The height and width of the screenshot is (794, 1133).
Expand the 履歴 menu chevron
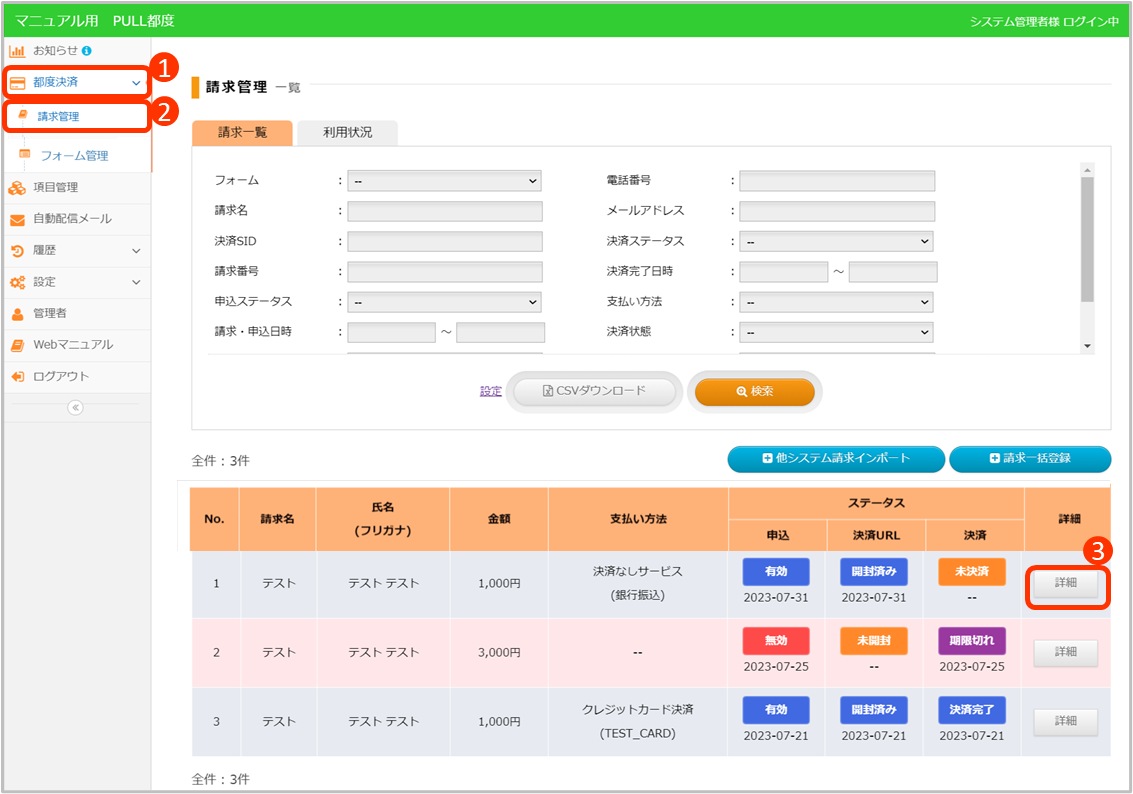tap(136, 251)
